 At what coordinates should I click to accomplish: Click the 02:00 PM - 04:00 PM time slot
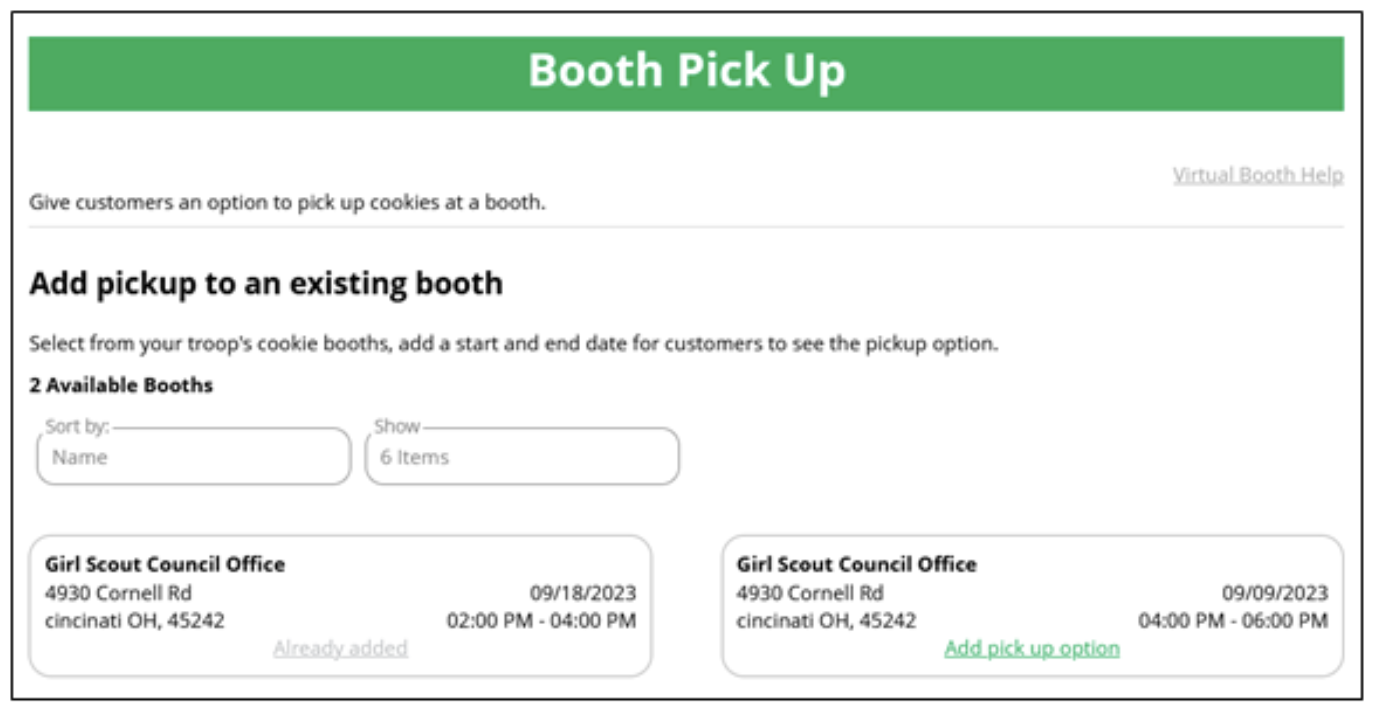(x=541, y=621)
